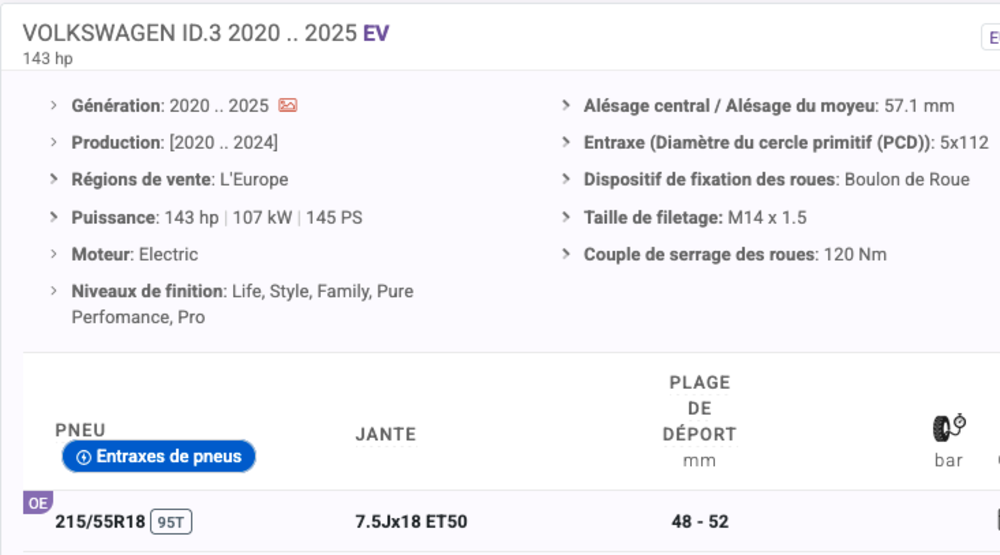Expand the Couple de serrage des roues chevron

click(x=566, y=254)
